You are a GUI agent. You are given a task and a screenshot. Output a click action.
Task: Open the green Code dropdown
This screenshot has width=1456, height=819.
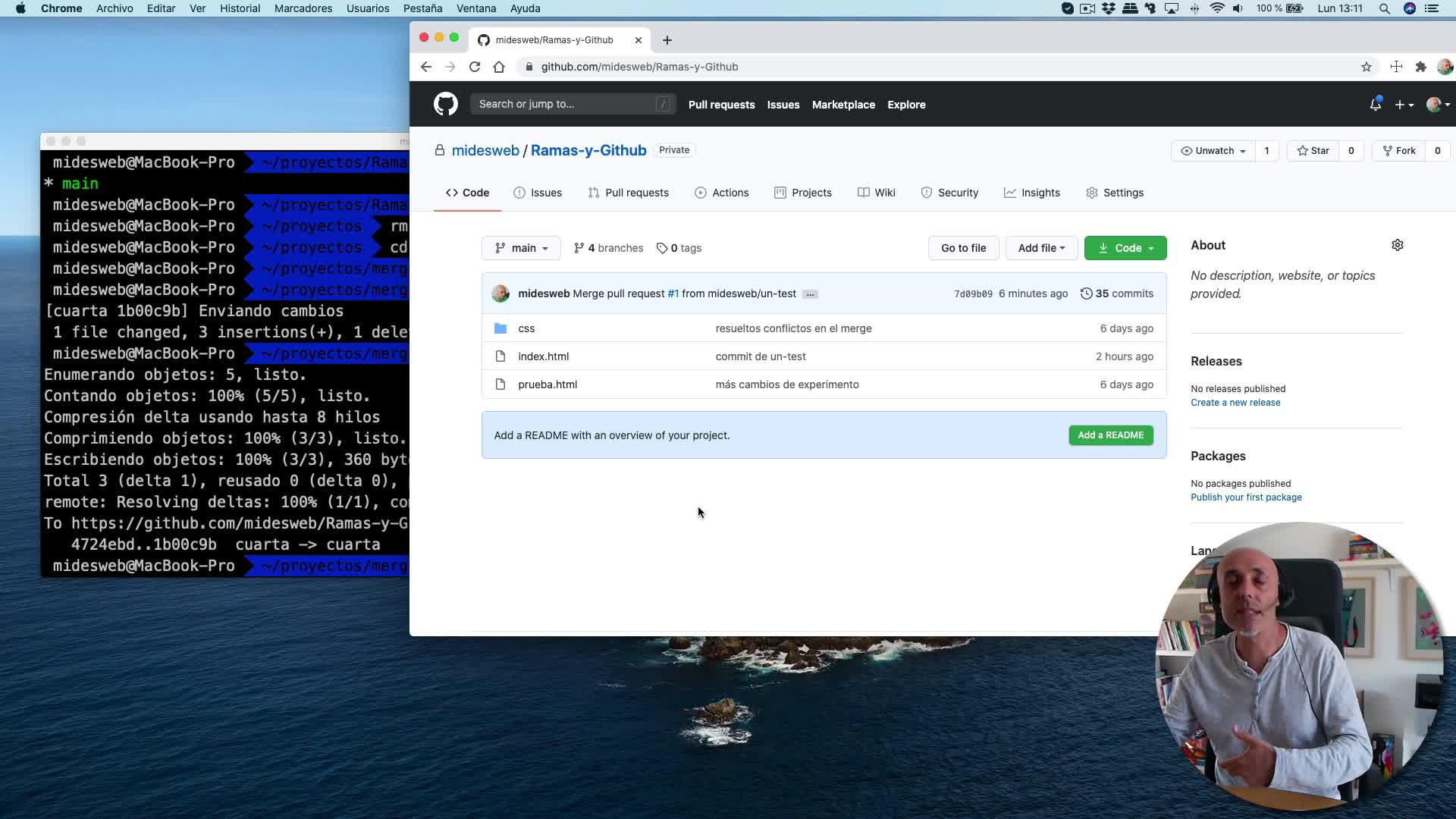pos(1125,248)
